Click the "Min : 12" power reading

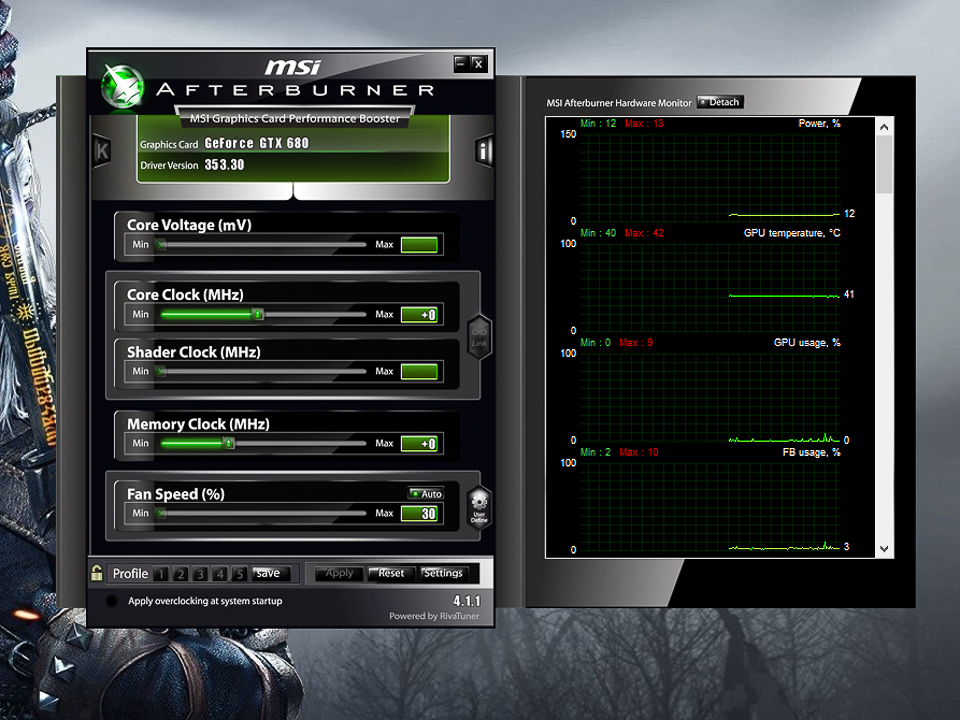coord(598,124)
